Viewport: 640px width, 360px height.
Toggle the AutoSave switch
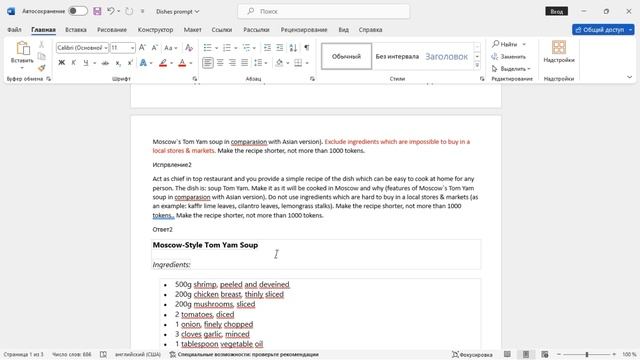(x=78, y=11)
